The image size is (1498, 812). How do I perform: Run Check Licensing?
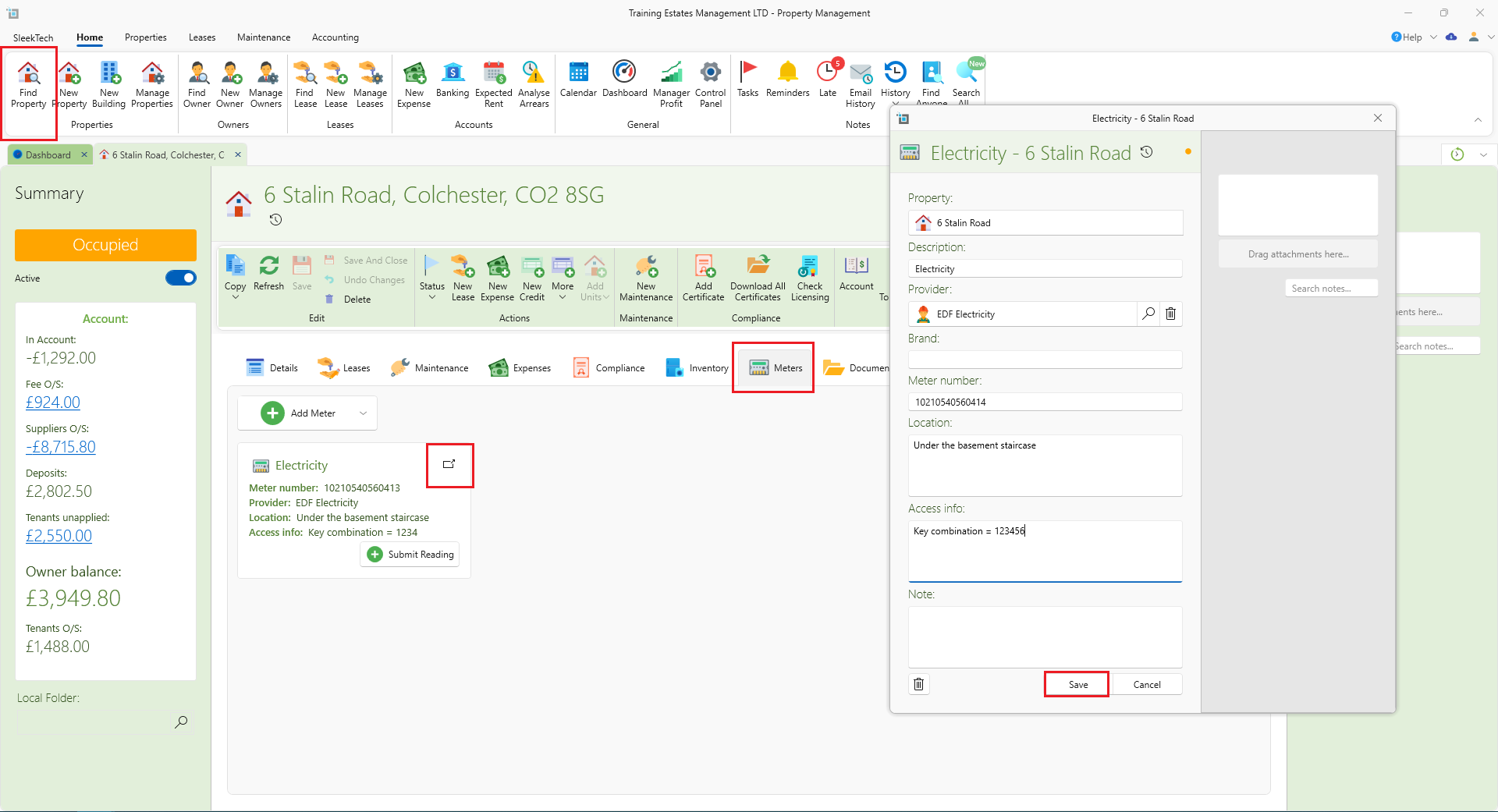(x=810, y=278)
